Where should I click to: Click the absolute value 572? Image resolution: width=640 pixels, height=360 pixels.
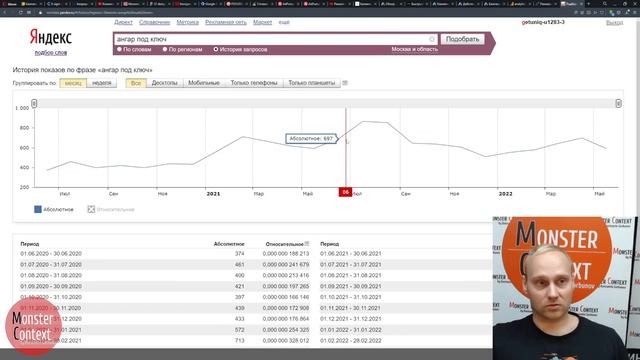(x=240, y=330)
